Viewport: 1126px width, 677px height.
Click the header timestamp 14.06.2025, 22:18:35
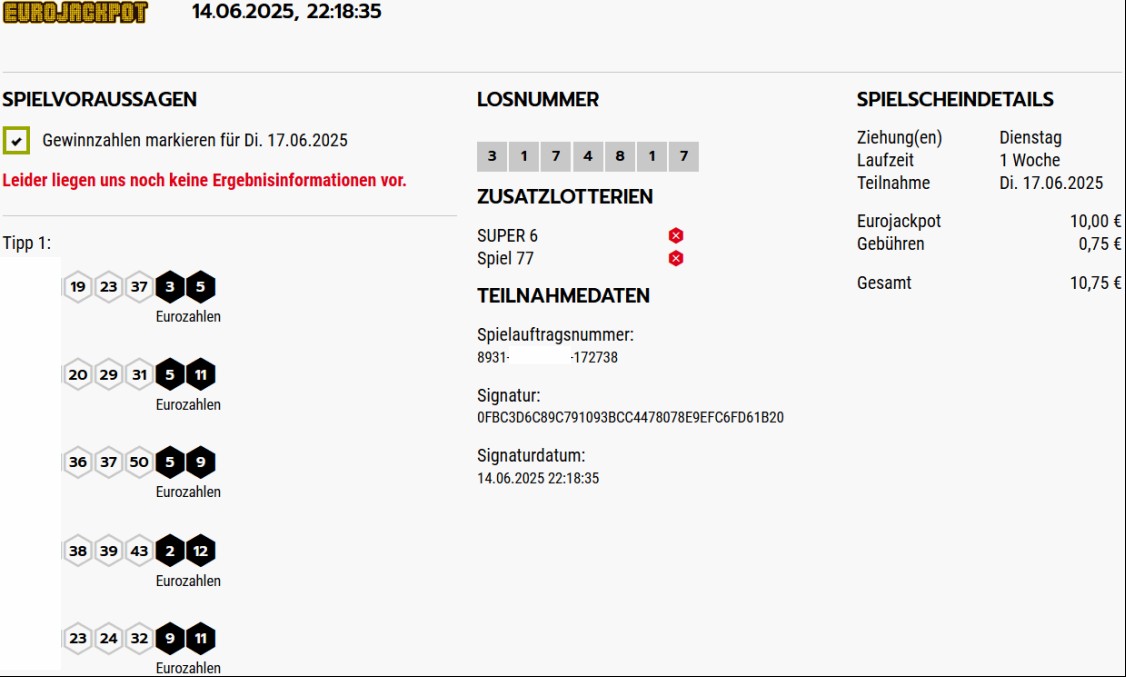pyautogui.click(x=287, y=11)
